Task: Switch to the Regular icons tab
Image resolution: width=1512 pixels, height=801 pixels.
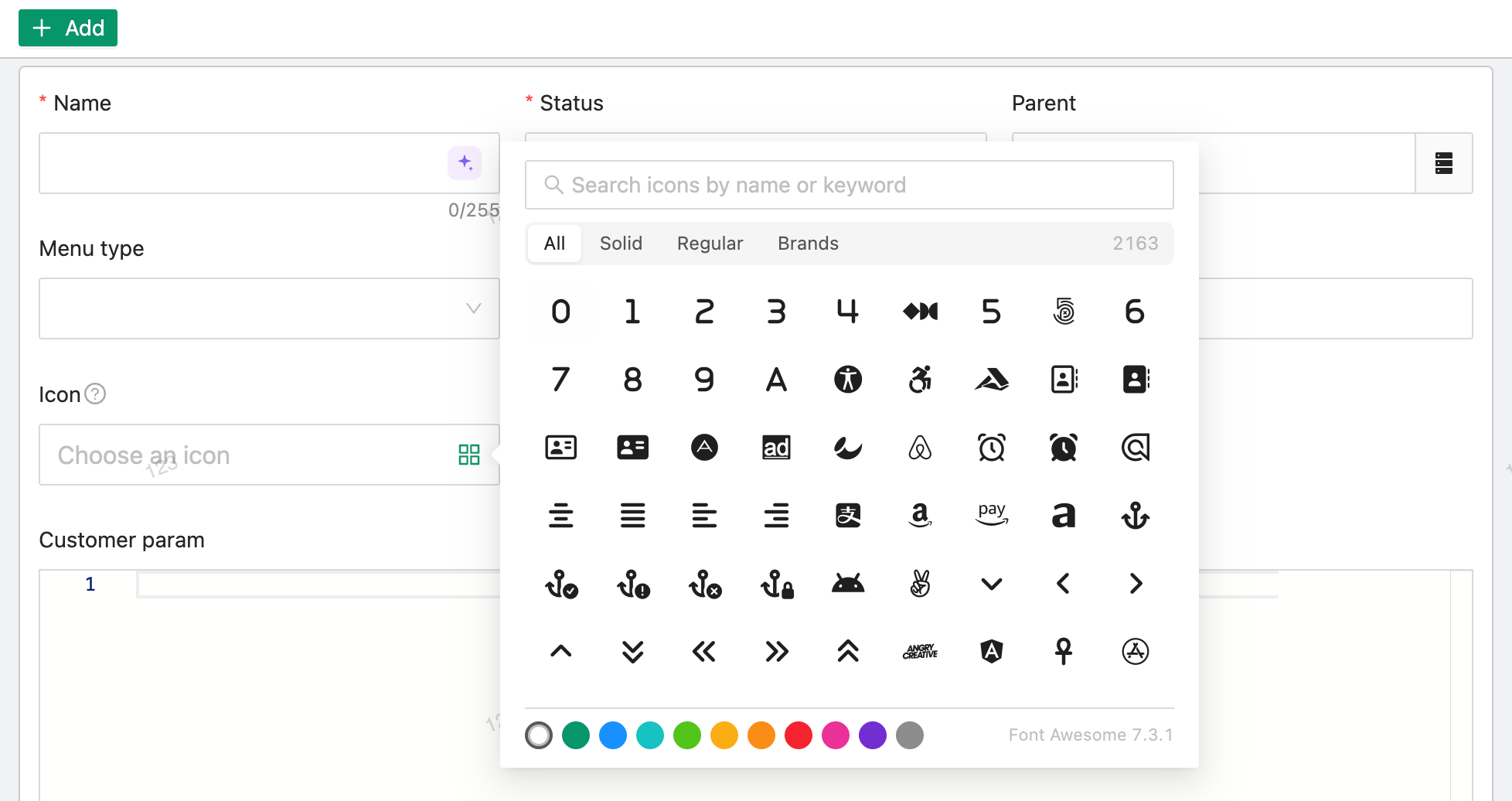Action: pyautogui.click(x=710, y=244)
